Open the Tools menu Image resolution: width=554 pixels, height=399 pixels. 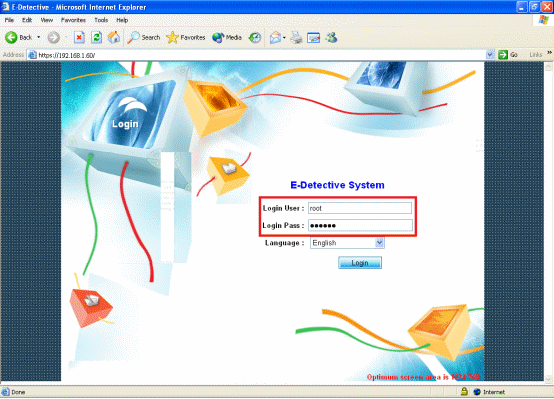click(x=101, y=20)
